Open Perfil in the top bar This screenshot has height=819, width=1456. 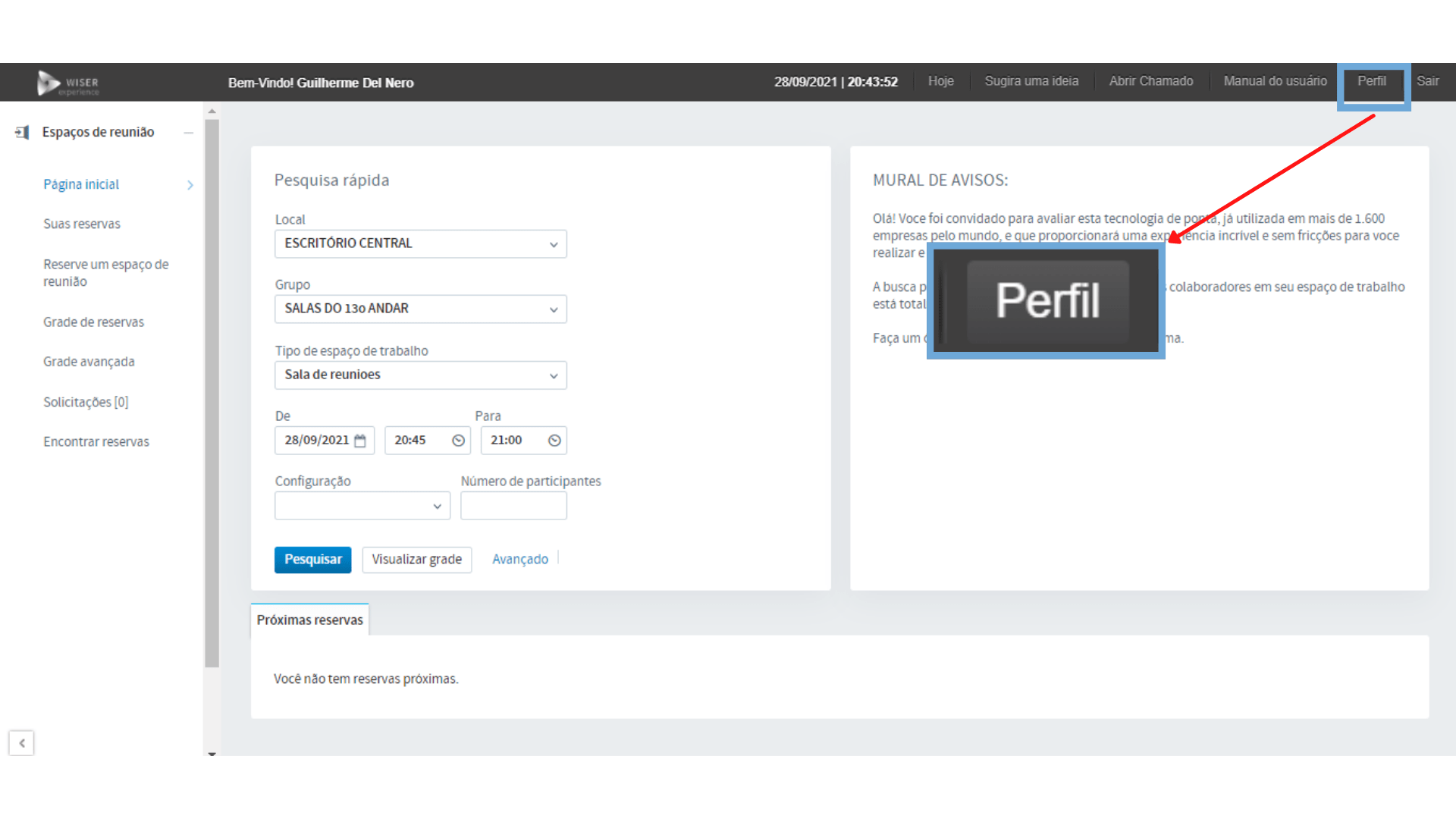click(x=1372, y=81)
